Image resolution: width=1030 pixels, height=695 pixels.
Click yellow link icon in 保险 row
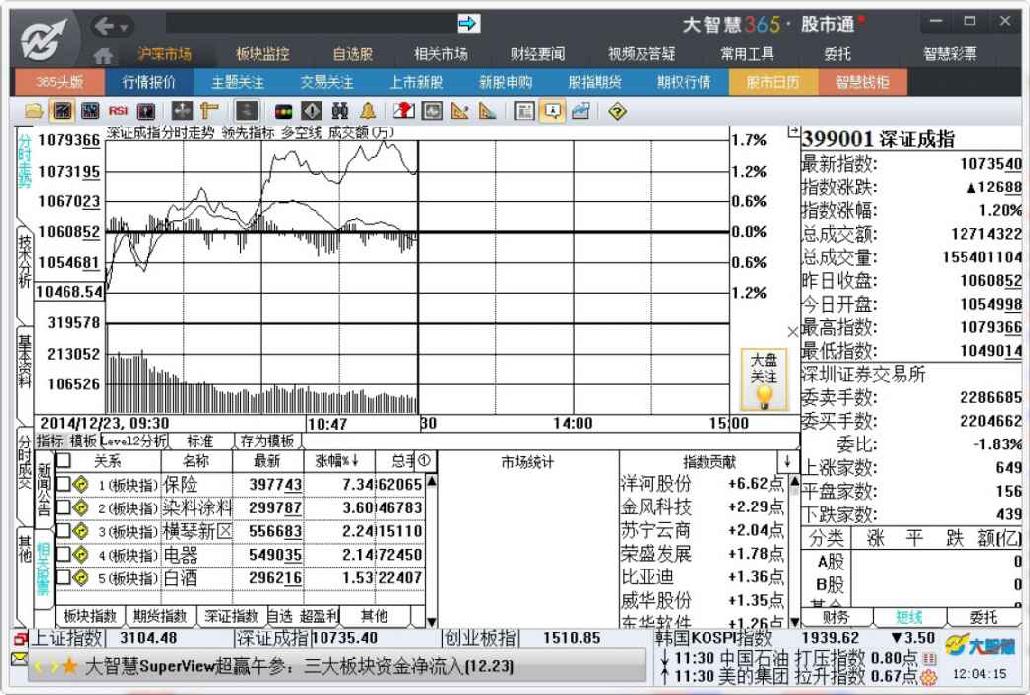tap(81, 485)
